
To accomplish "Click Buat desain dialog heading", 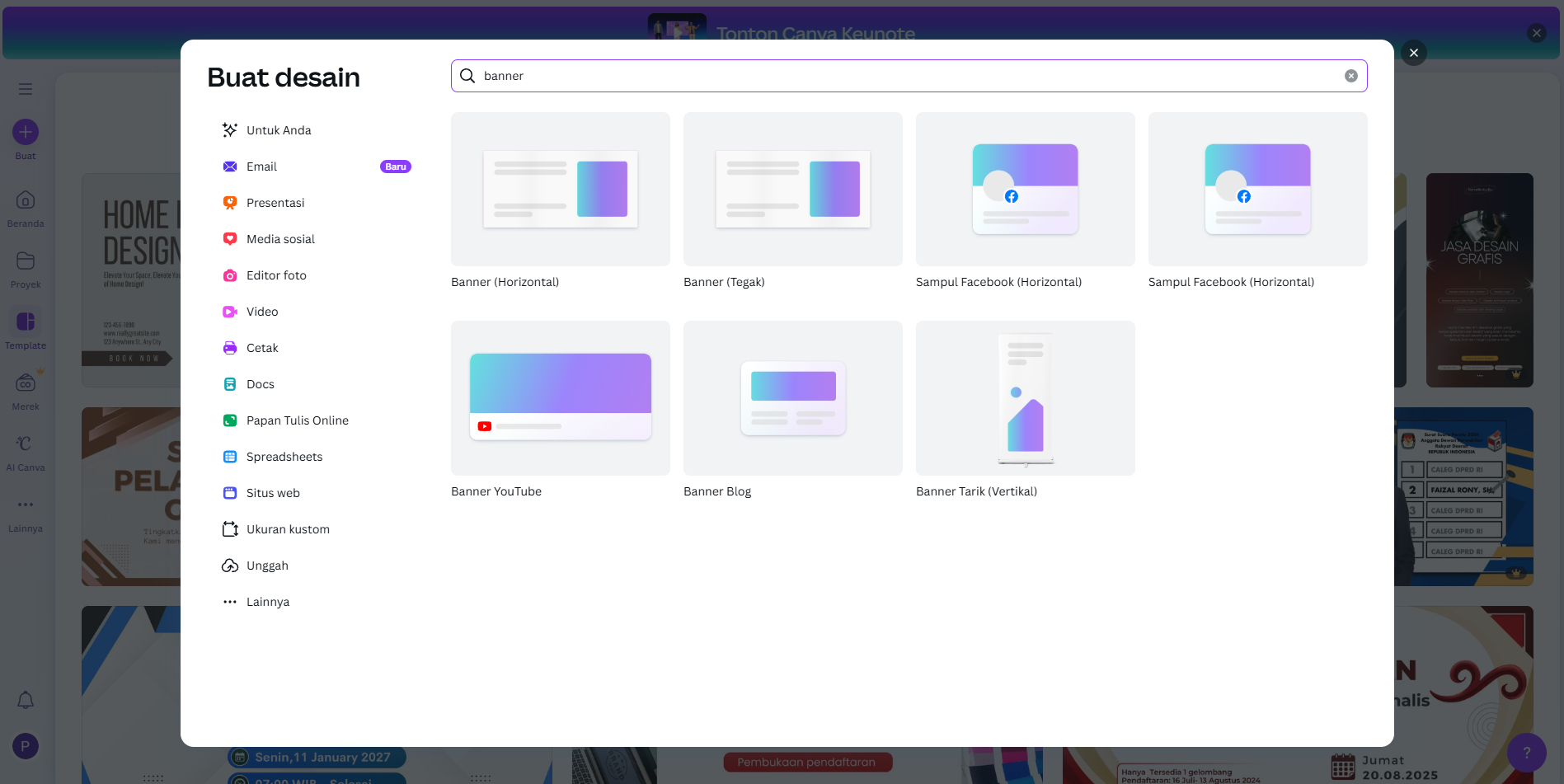I will tap(284, 77).
